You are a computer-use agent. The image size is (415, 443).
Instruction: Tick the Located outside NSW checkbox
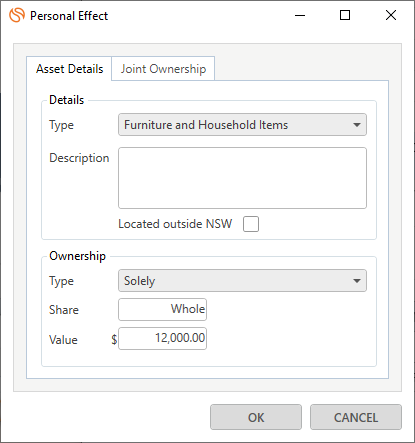(251, 224)
